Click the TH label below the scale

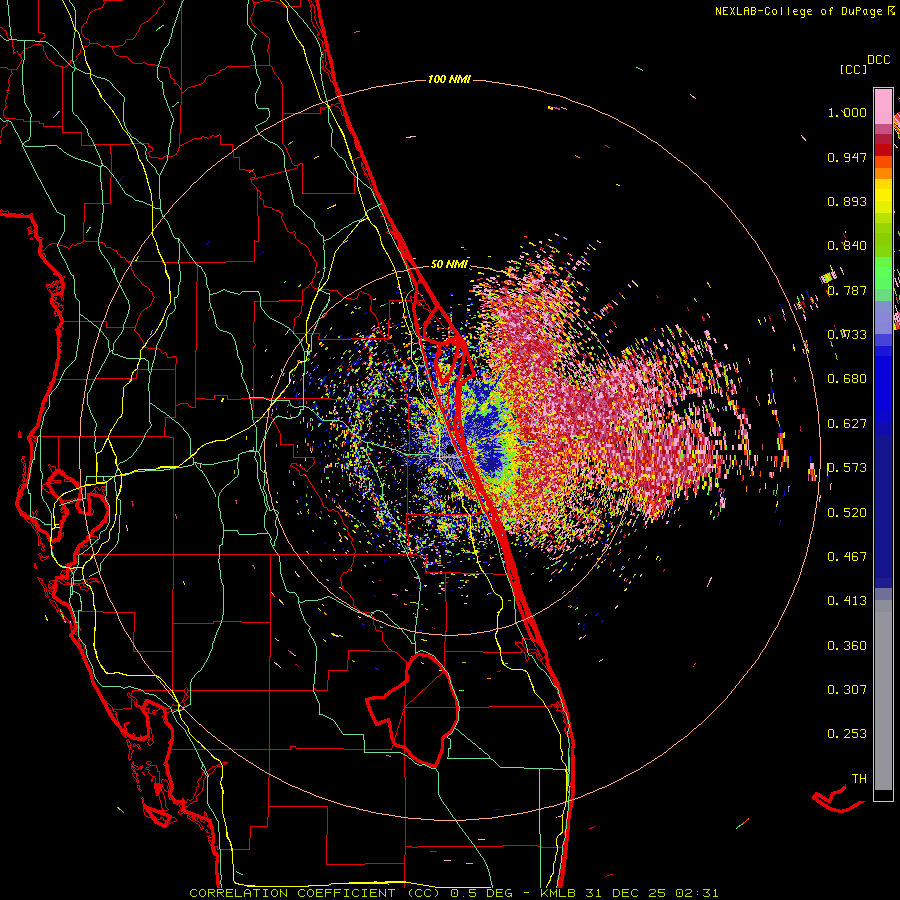pos(859,779)
